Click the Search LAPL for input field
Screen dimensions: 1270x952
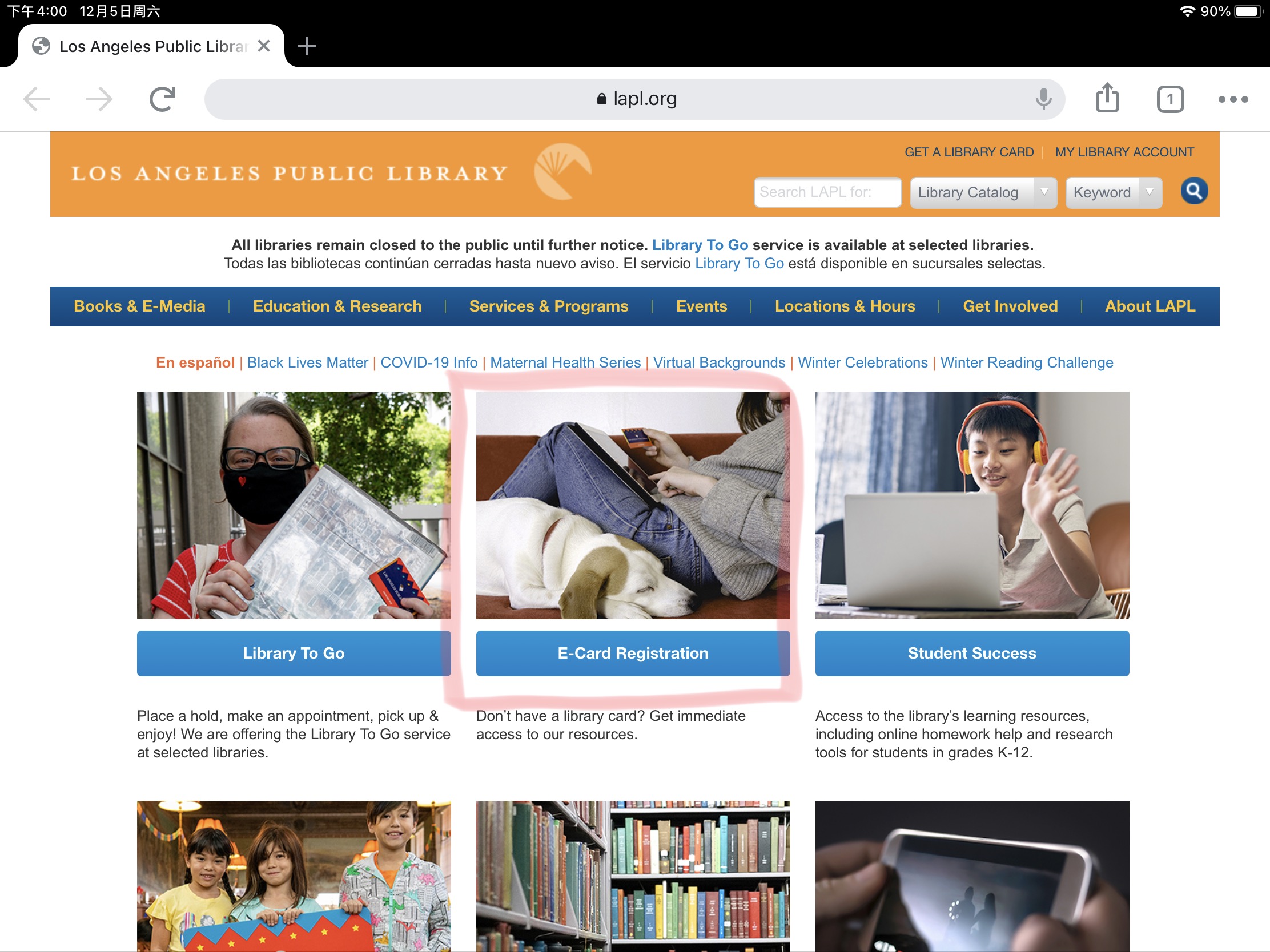point(827,192)
